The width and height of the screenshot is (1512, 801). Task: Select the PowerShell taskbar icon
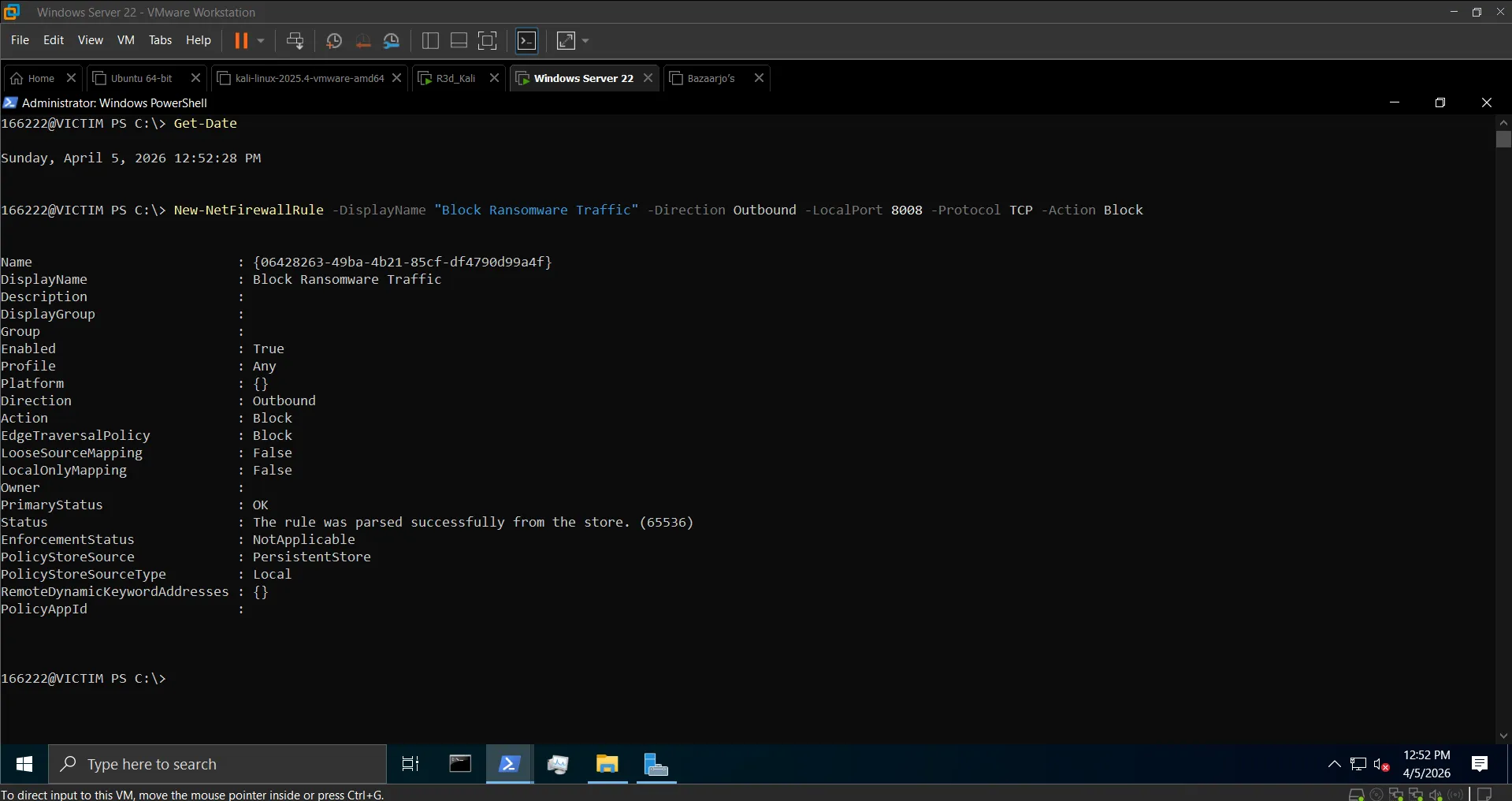tap(509, 764)
